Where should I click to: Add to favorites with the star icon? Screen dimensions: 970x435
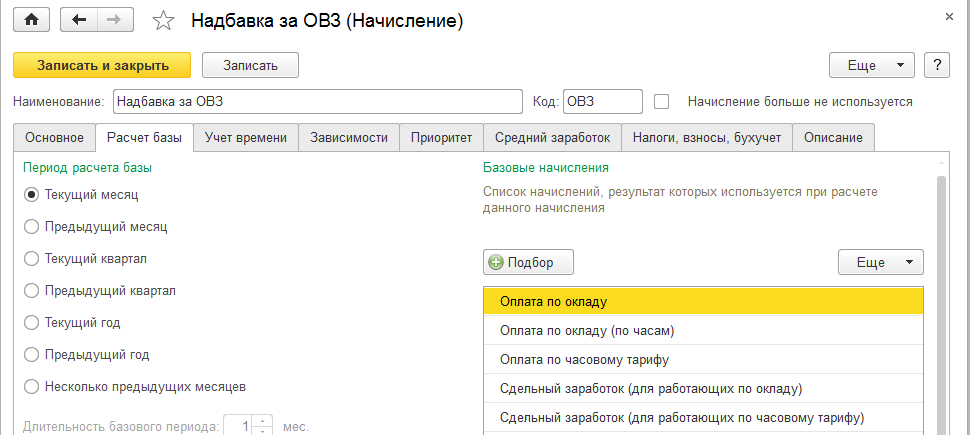point(163,21)
